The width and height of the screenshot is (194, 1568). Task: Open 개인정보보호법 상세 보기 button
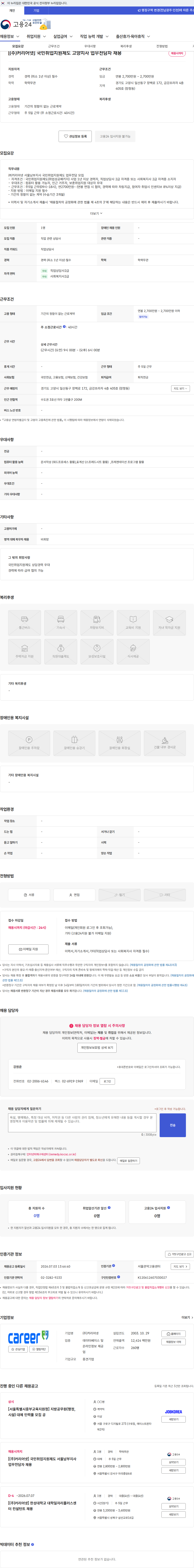[x=97, y=1048]
